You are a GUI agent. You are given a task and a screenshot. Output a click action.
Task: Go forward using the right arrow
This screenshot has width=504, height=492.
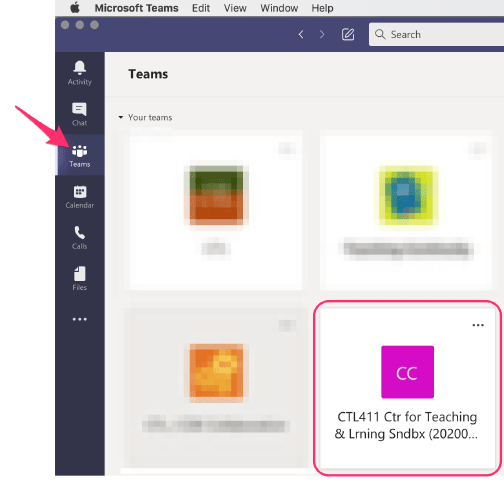(322, 34)
